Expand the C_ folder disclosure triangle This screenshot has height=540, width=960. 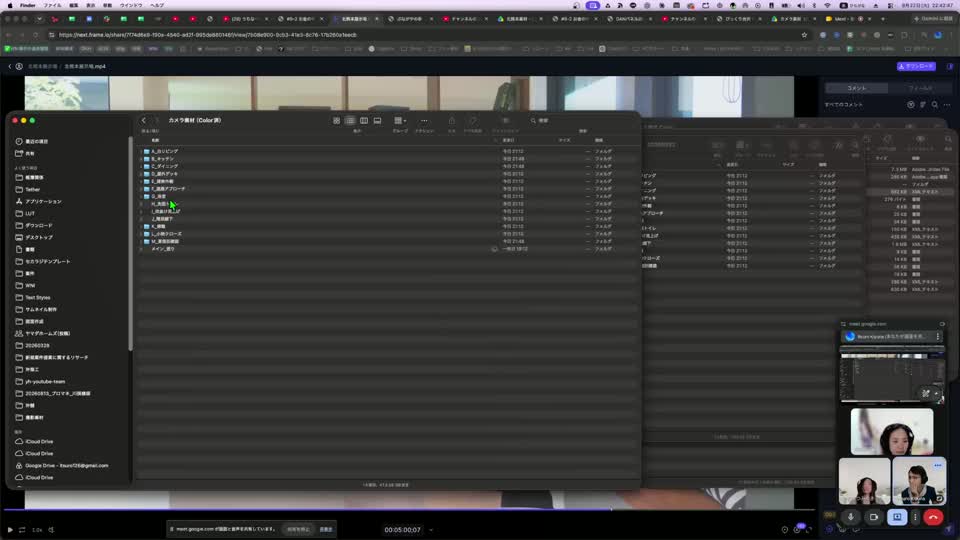(141, 167)
